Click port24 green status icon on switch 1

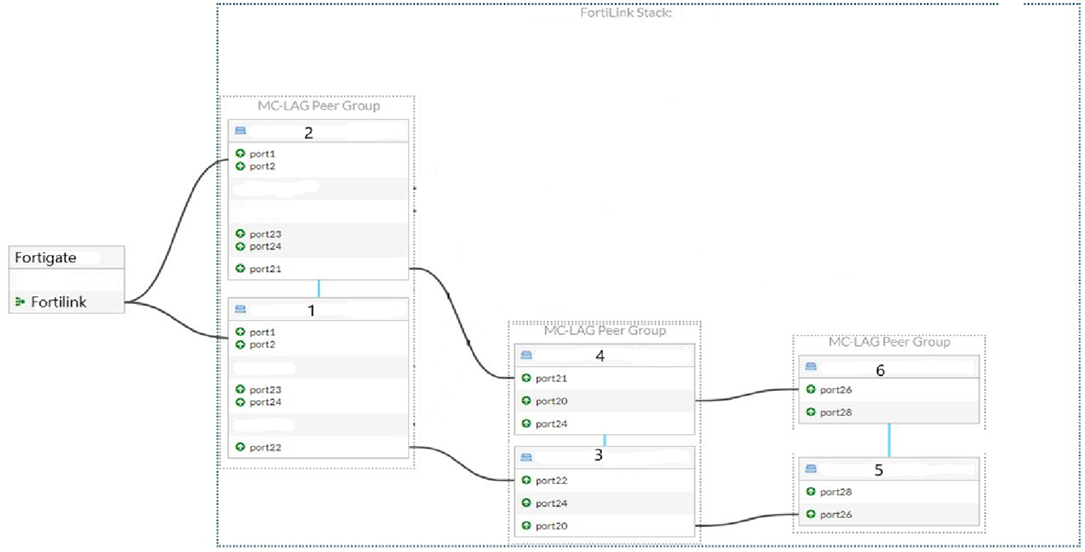tap(240, 402)
